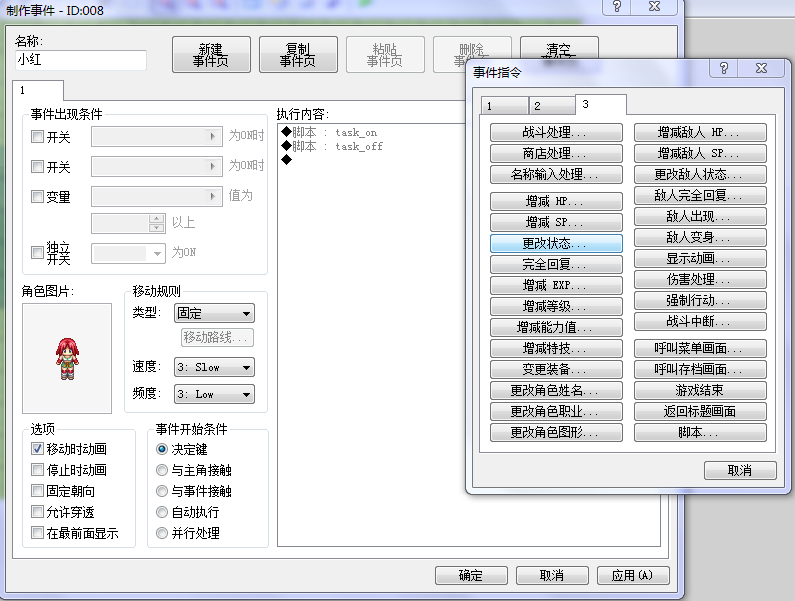Click the red-haired character sprite image
Image resolution: width=795 pixels, height=601 pixels.
coord(67,359)
